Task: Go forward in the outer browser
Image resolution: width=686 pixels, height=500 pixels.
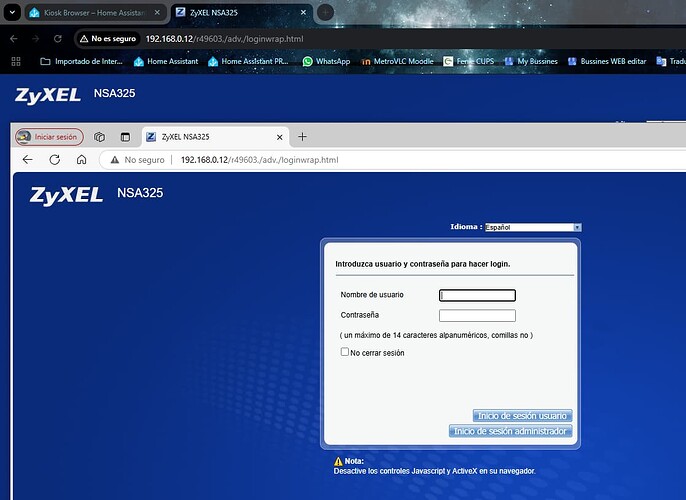Action: point(35,38)
